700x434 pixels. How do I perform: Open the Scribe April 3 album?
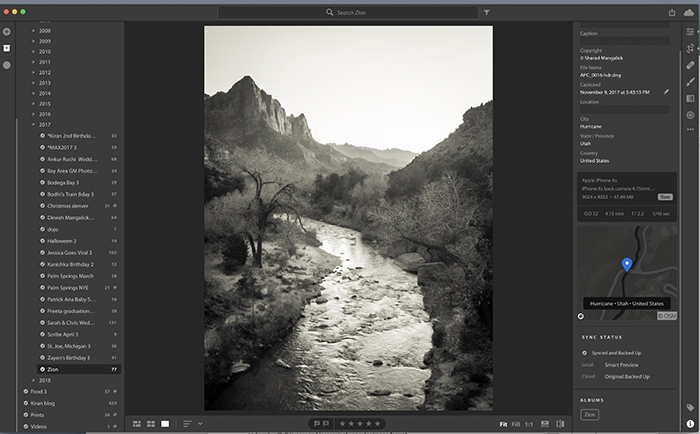point(79,334)
